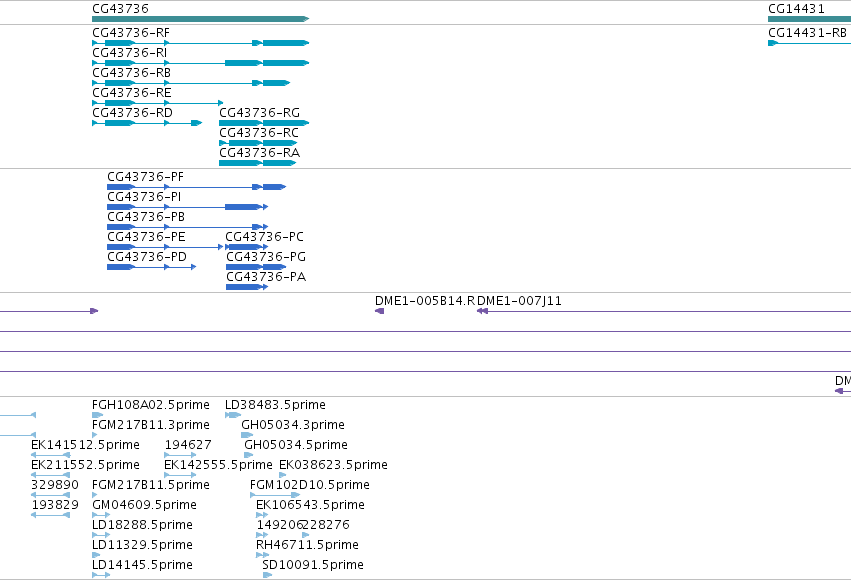
Task: Click the CG43736-RE transcript label
Action: tap(132, 93)
